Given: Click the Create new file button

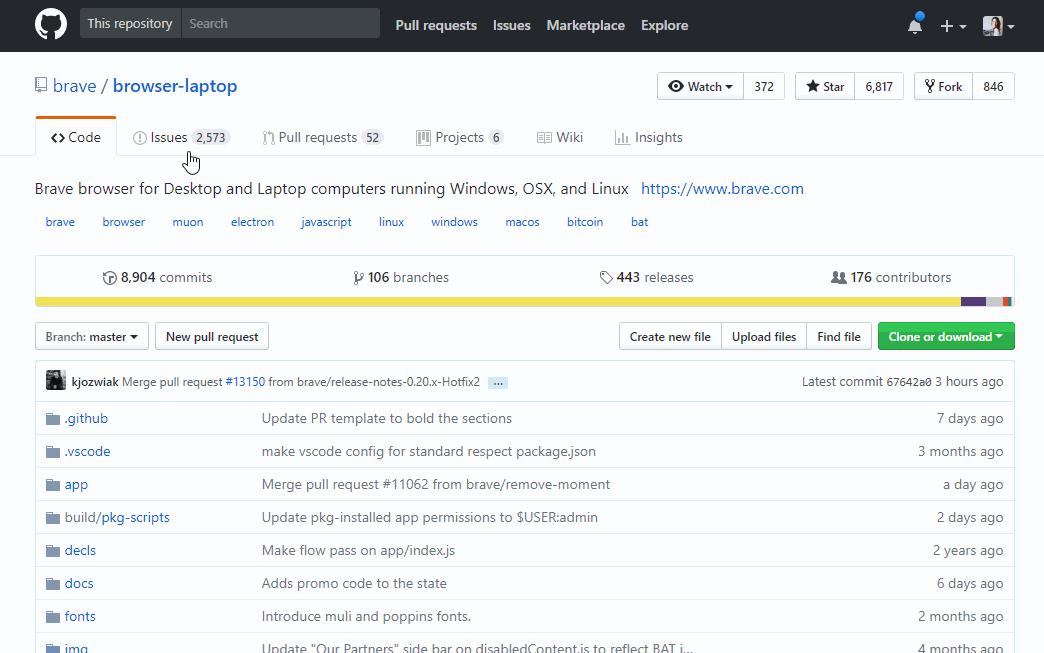Looking at the screenshot, I should tap(670, 337).
